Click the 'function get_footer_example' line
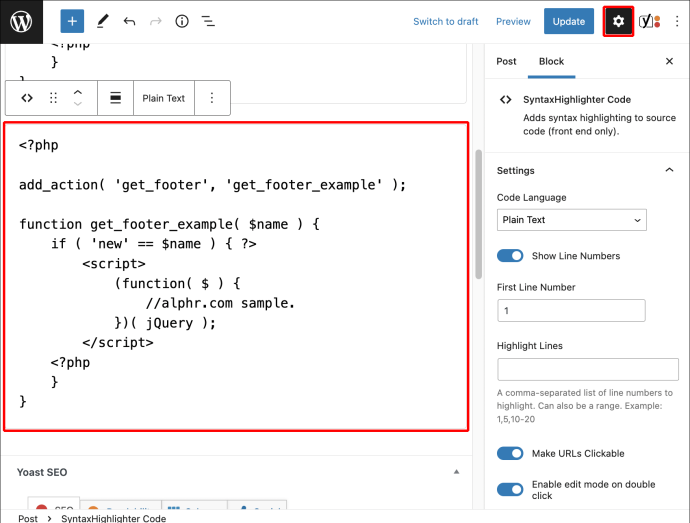The image size is (690, 523). 169,224
